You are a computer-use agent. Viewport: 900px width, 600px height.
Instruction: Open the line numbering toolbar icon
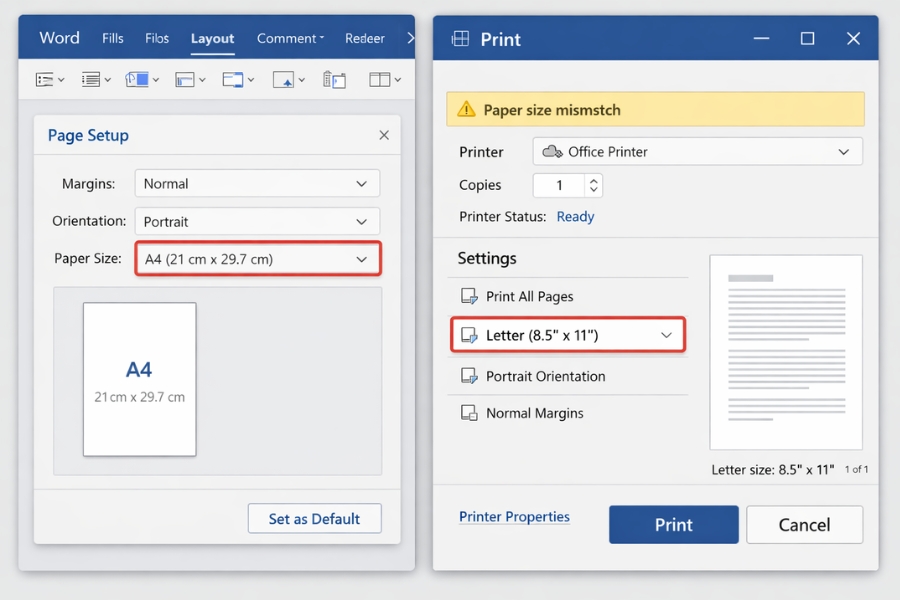coord(93,79)
